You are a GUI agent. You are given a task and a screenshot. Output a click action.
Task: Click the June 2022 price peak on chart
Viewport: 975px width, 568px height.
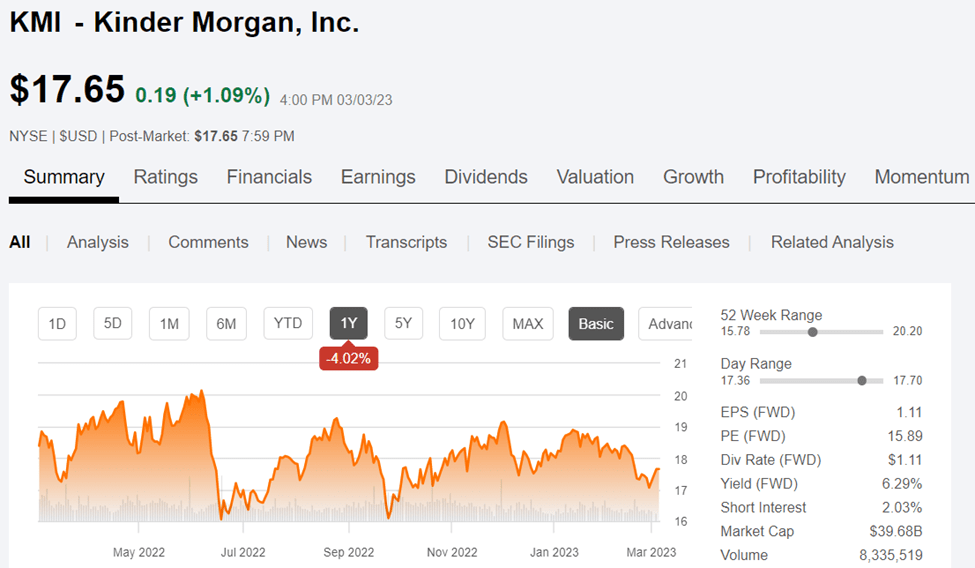click(202, 391)
